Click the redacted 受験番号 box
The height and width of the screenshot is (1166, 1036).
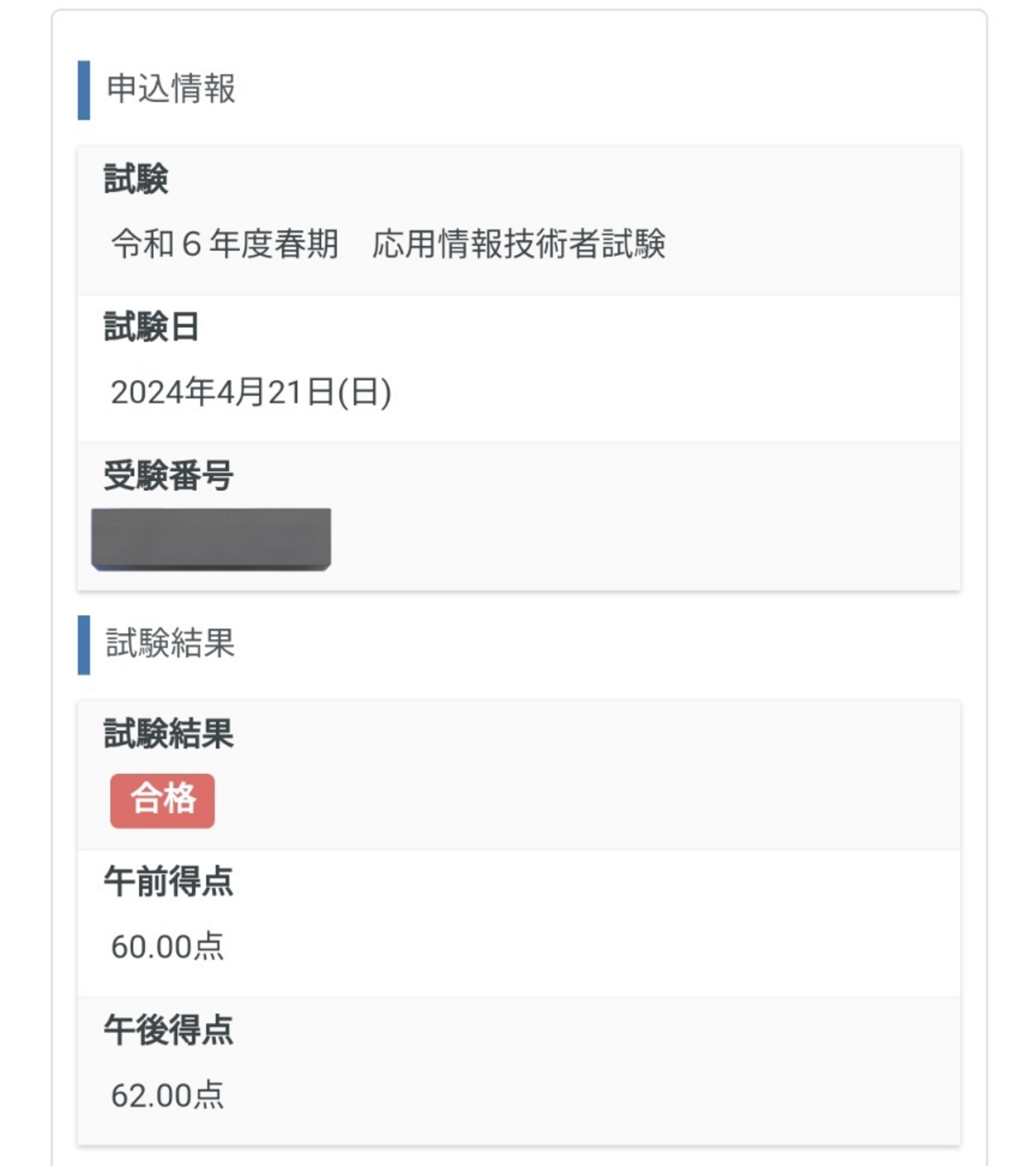click(x=211, y=539)
